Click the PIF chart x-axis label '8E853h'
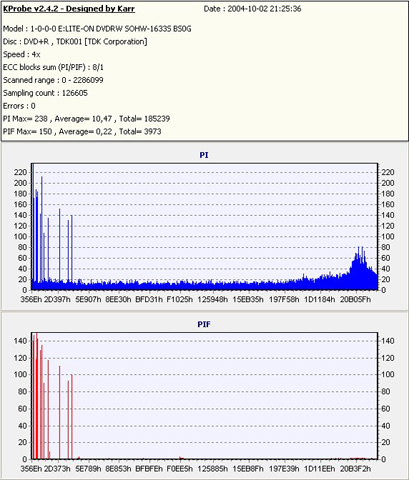Screen dimensions: 409x480 point(118,469)
